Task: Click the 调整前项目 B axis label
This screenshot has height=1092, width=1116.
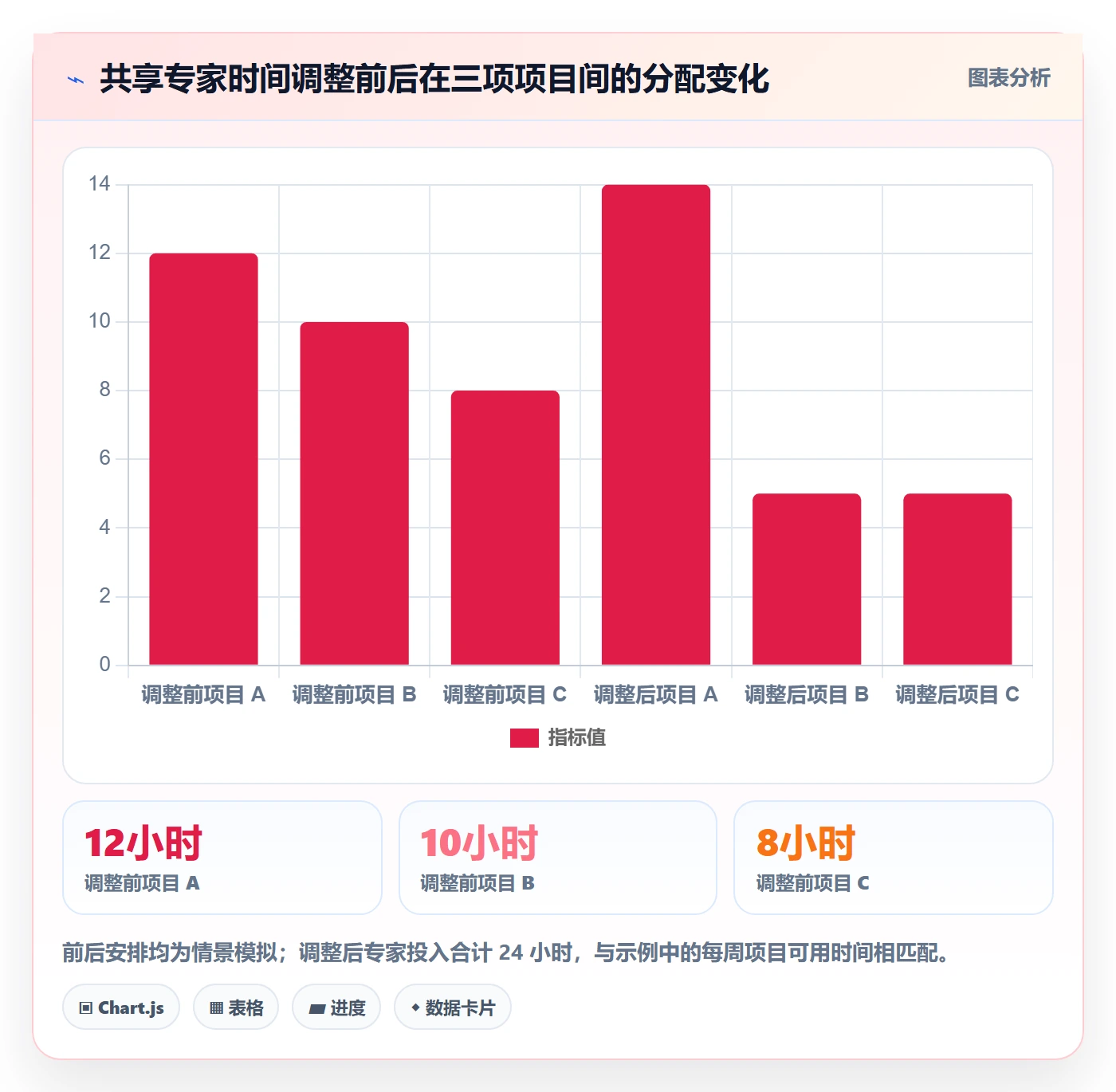Action: (354, 695)
